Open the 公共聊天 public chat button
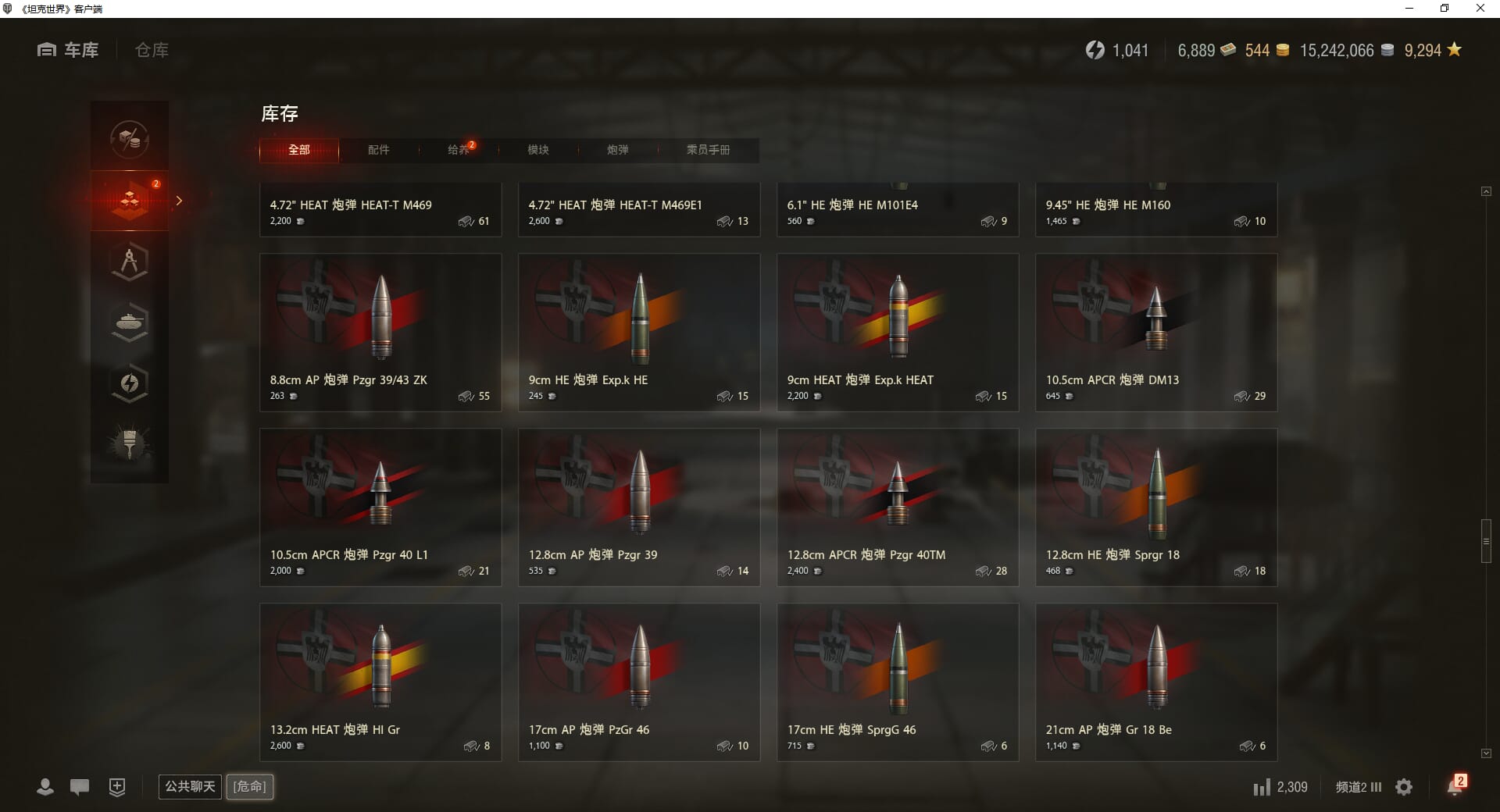 coord(190,786)
